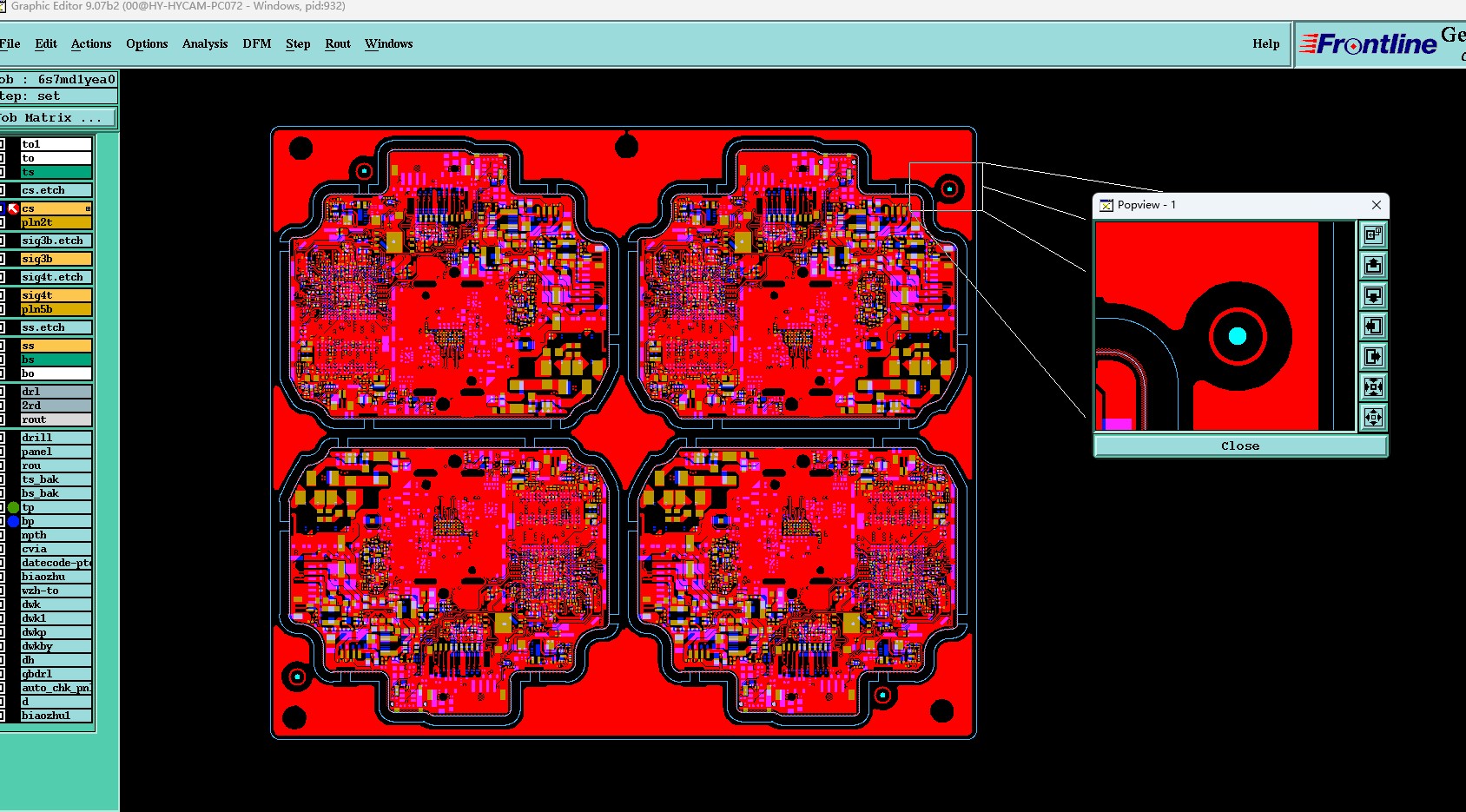1466x812 pixels.
Task: Open the Windows menu
Action: (389, 43)
